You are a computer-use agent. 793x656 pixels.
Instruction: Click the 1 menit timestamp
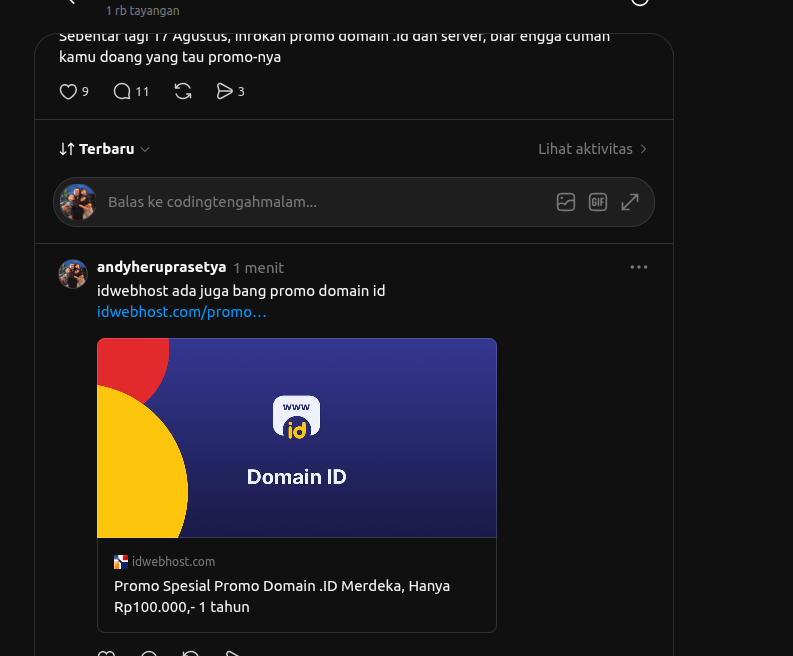[258, 268]
